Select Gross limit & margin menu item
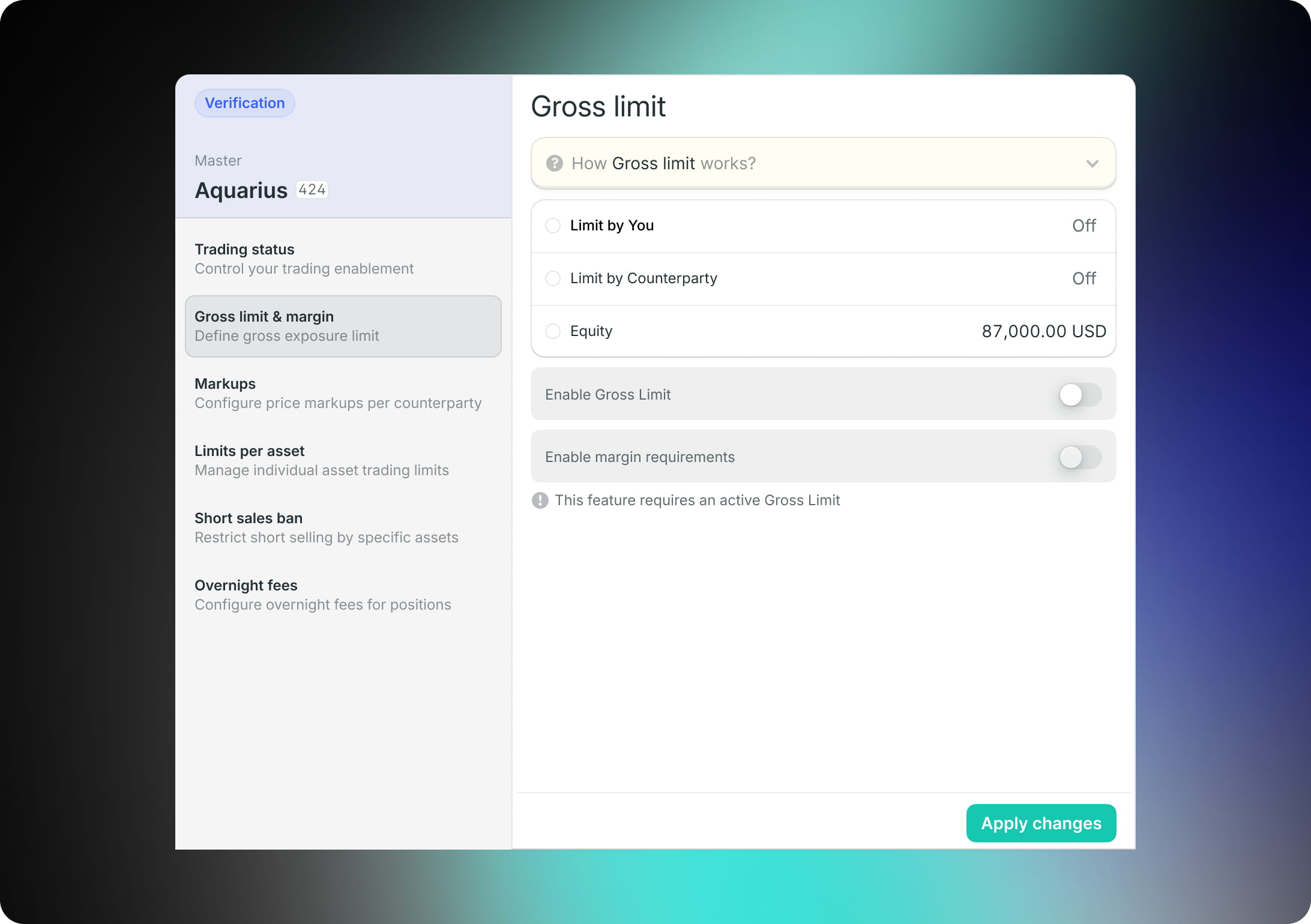This screenshot has width=1311, height=924. click(343, 326)
